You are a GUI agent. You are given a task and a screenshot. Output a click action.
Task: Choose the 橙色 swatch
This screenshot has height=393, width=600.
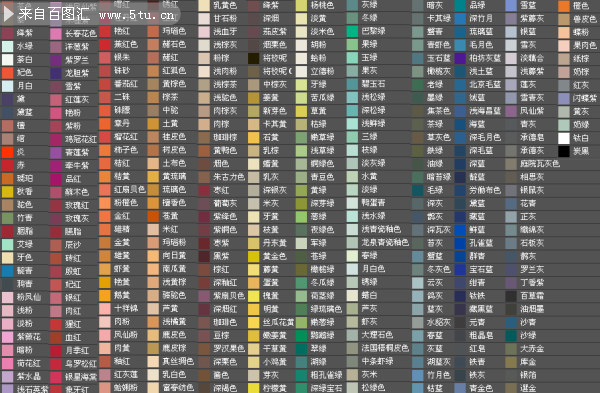[564, 6]
